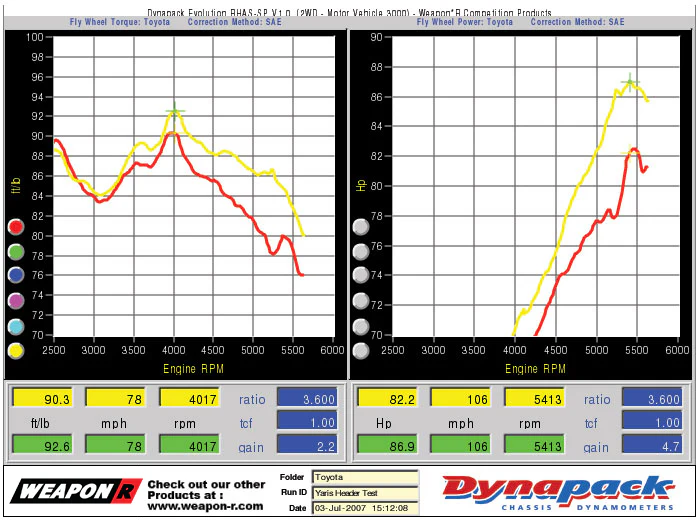Toggle the blue run indicator on torque graph
Screen dimensions: 699x520
point(16,275)
